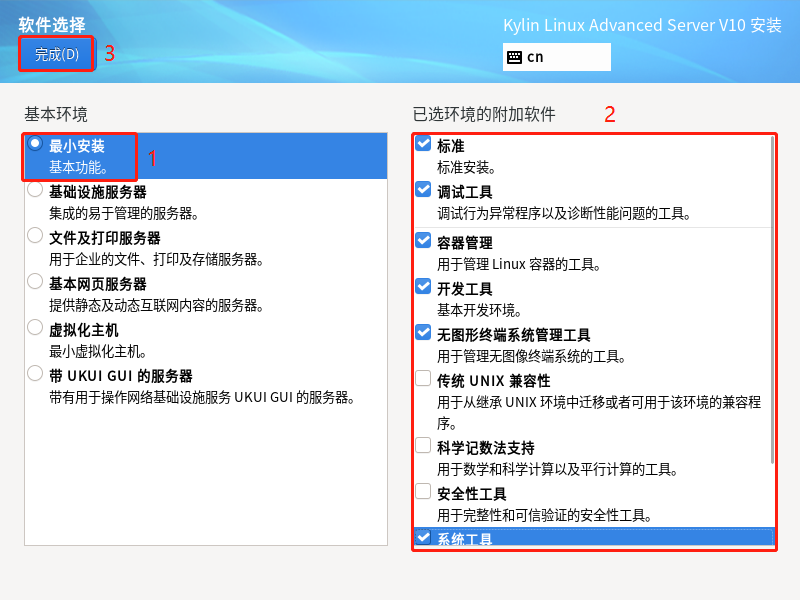This screenshot has height=600, width=800.
Task: Check the 科学记数法支持 checkbox
Action: (423, 445)
